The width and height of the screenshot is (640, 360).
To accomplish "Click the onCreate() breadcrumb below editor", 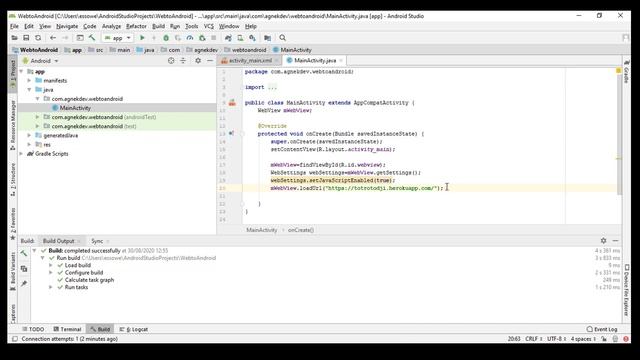I will point(301,230).
